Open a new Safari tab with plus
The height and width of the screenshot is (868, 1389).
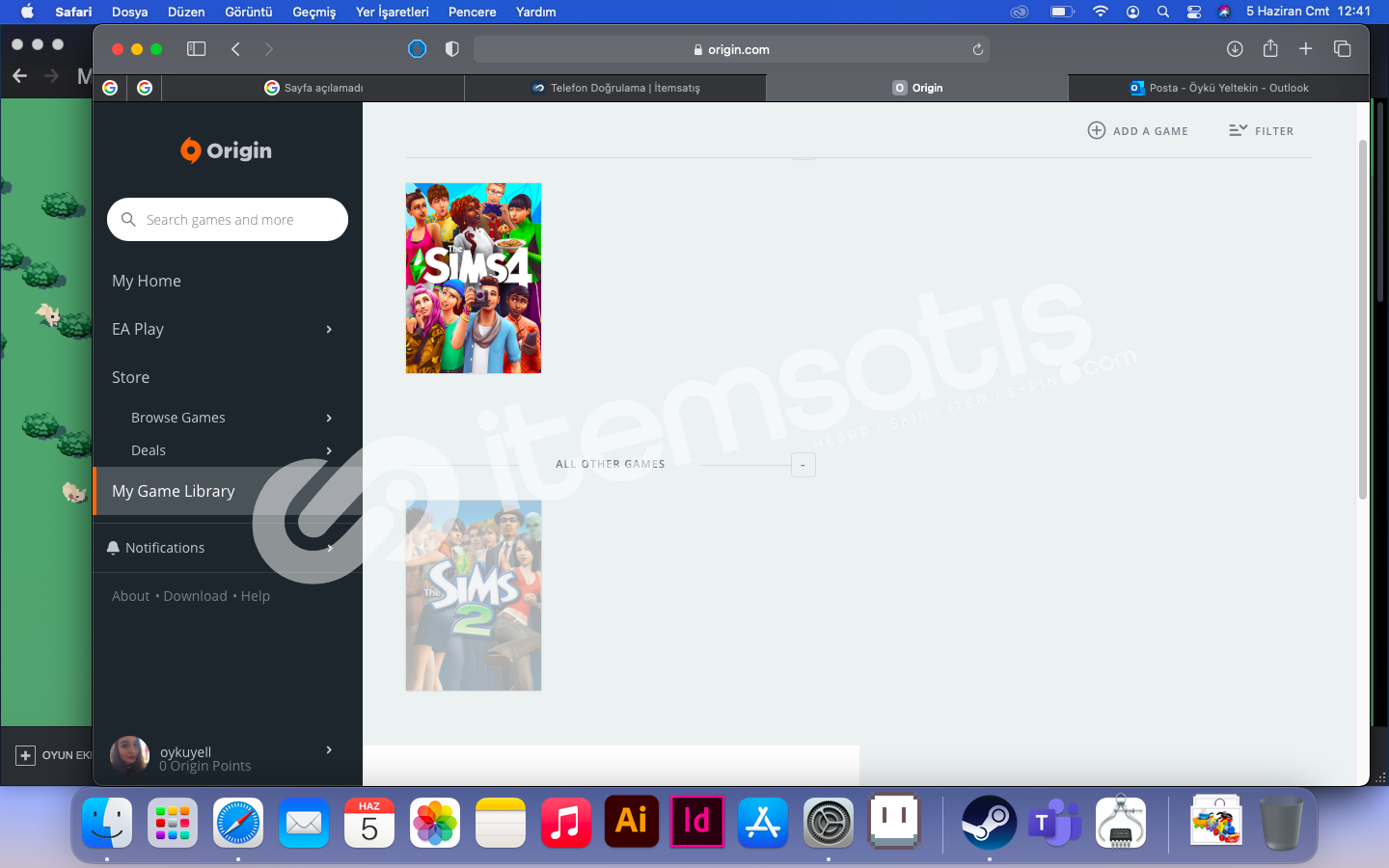click(1306, 49)
